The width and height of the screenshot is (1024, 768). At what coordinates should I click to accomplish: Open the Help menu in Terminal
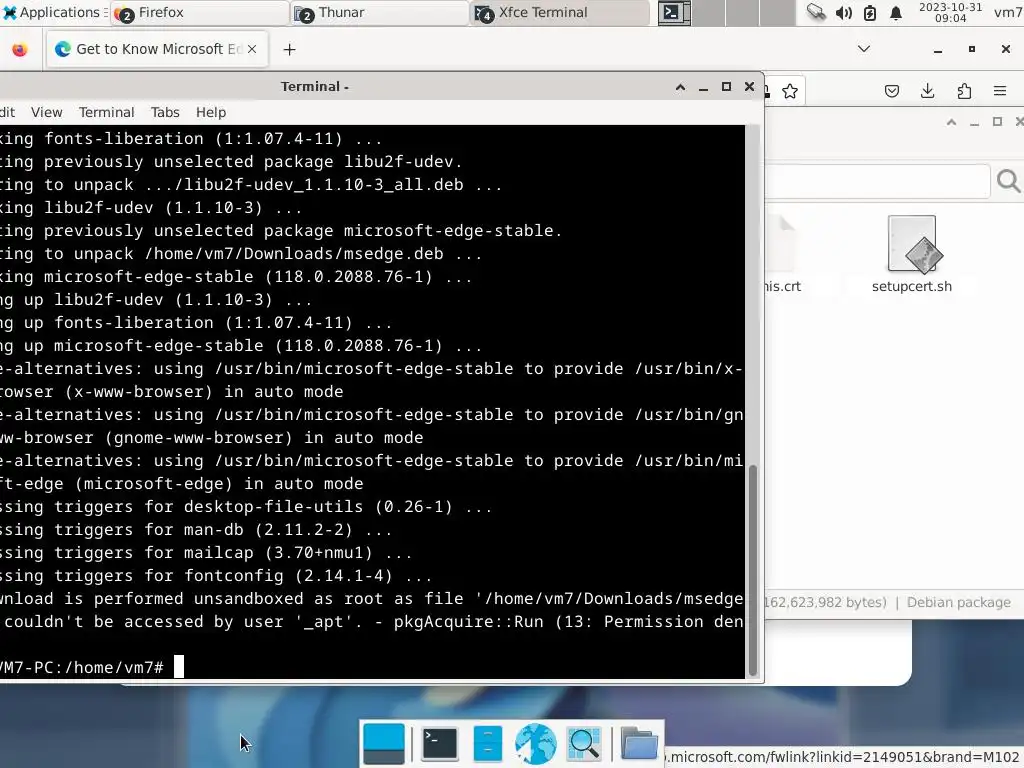coord(210,112)
